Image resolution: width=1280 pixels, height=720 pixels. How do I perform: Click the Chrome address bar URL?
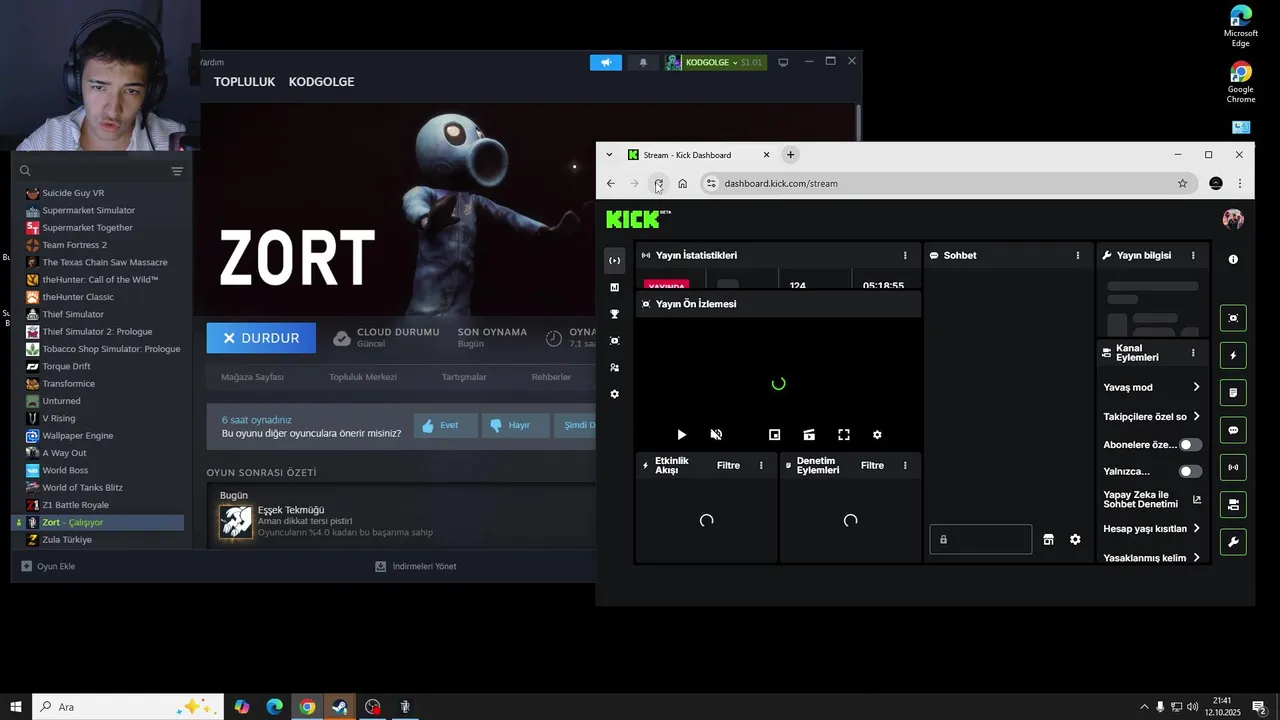coord(781,184)
